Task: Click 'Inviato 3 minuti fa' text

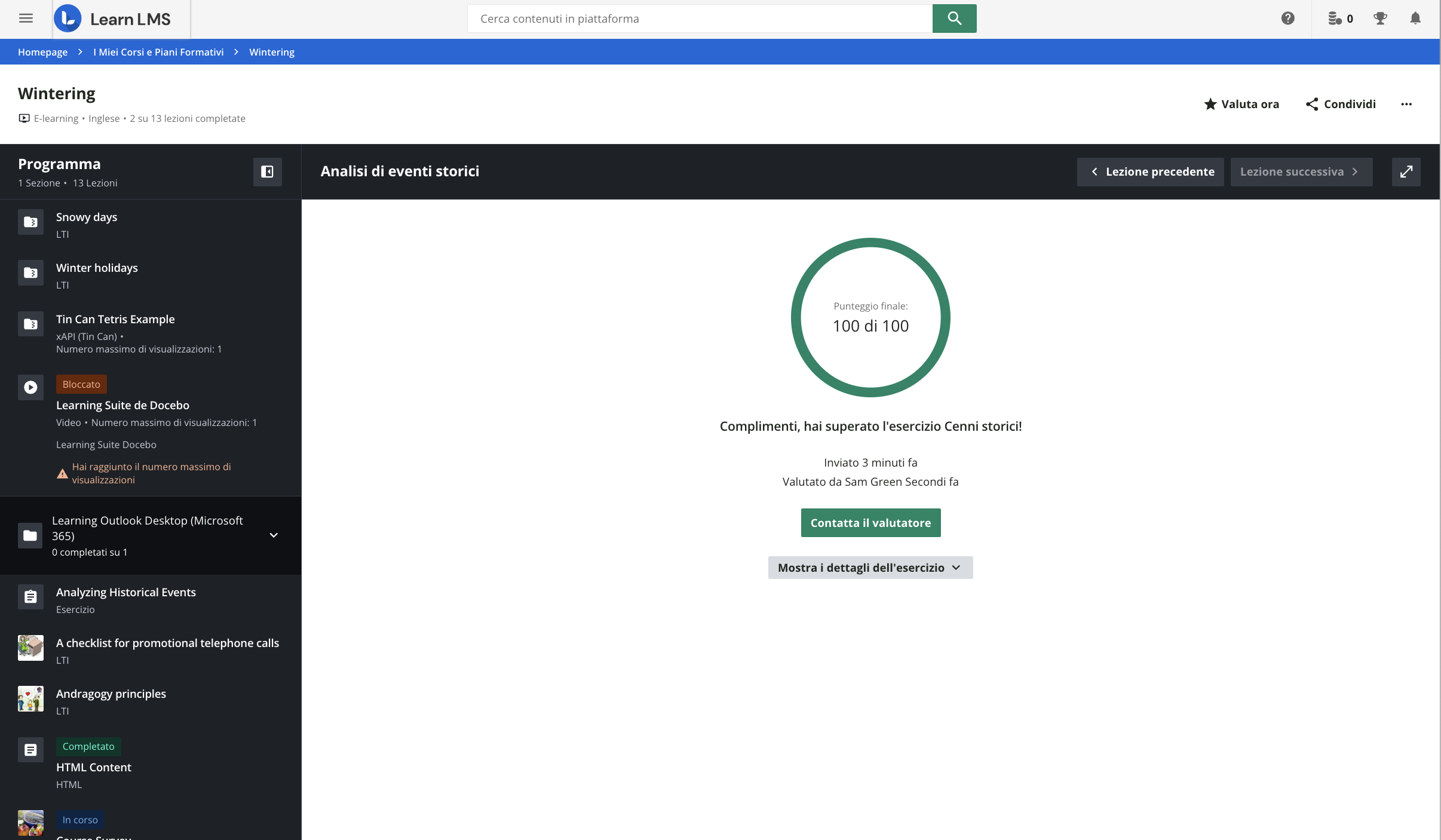Action: tap(870, 462)
